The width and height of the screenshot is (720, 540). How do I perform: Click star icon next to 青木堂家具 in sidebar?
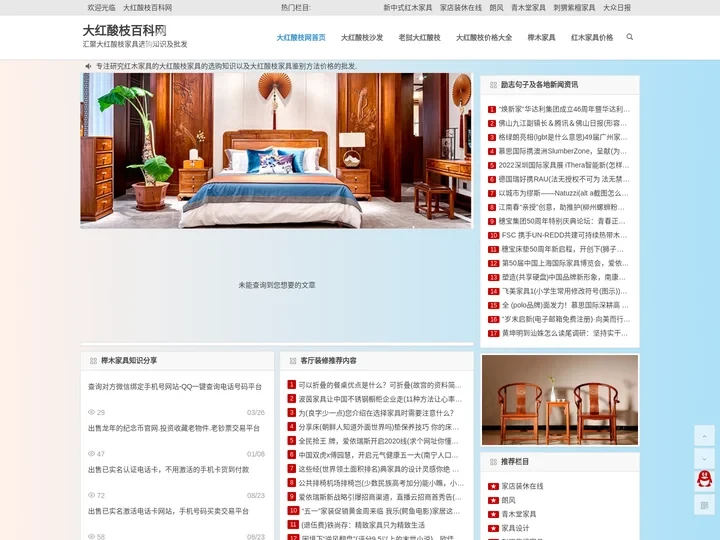(x=493, y=514)
